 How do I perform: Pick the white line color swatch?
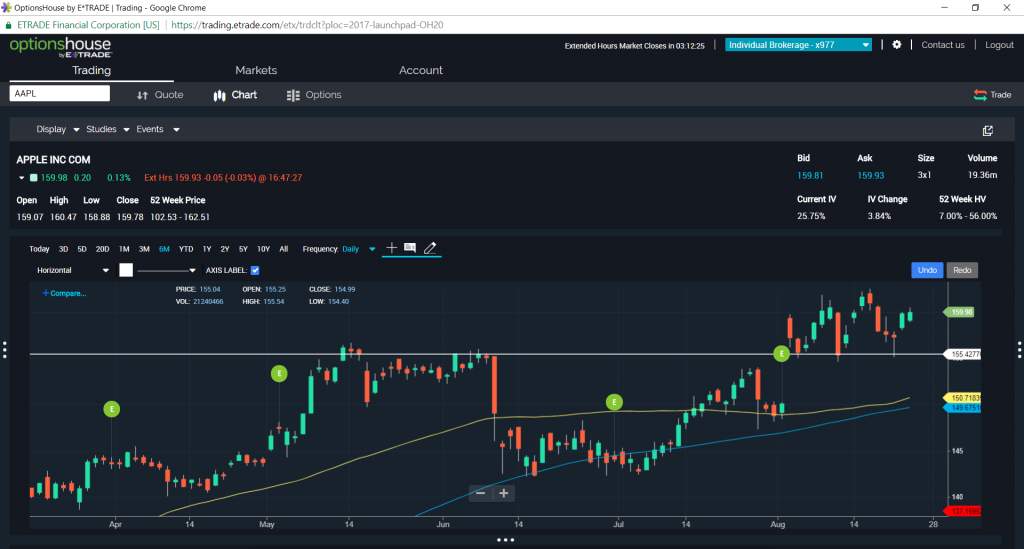coord(126,270)
